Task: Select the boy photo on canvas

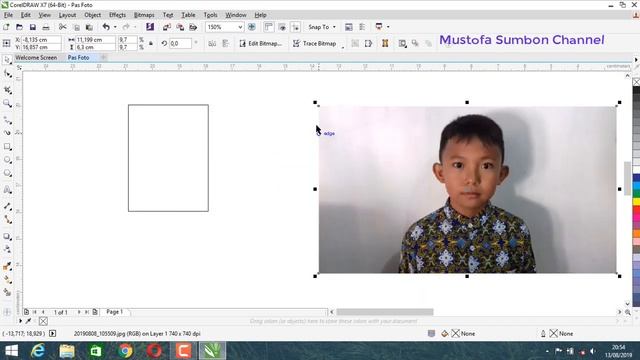Action: pyautogui.click(x=467, y=189)
